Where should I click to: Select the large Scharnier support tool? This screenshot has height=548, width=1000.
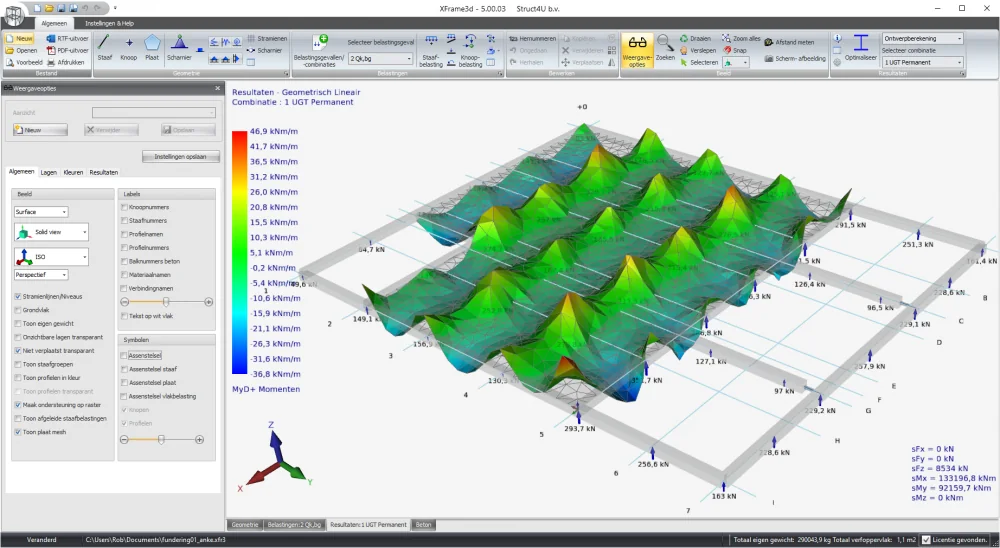pos(179,48)
